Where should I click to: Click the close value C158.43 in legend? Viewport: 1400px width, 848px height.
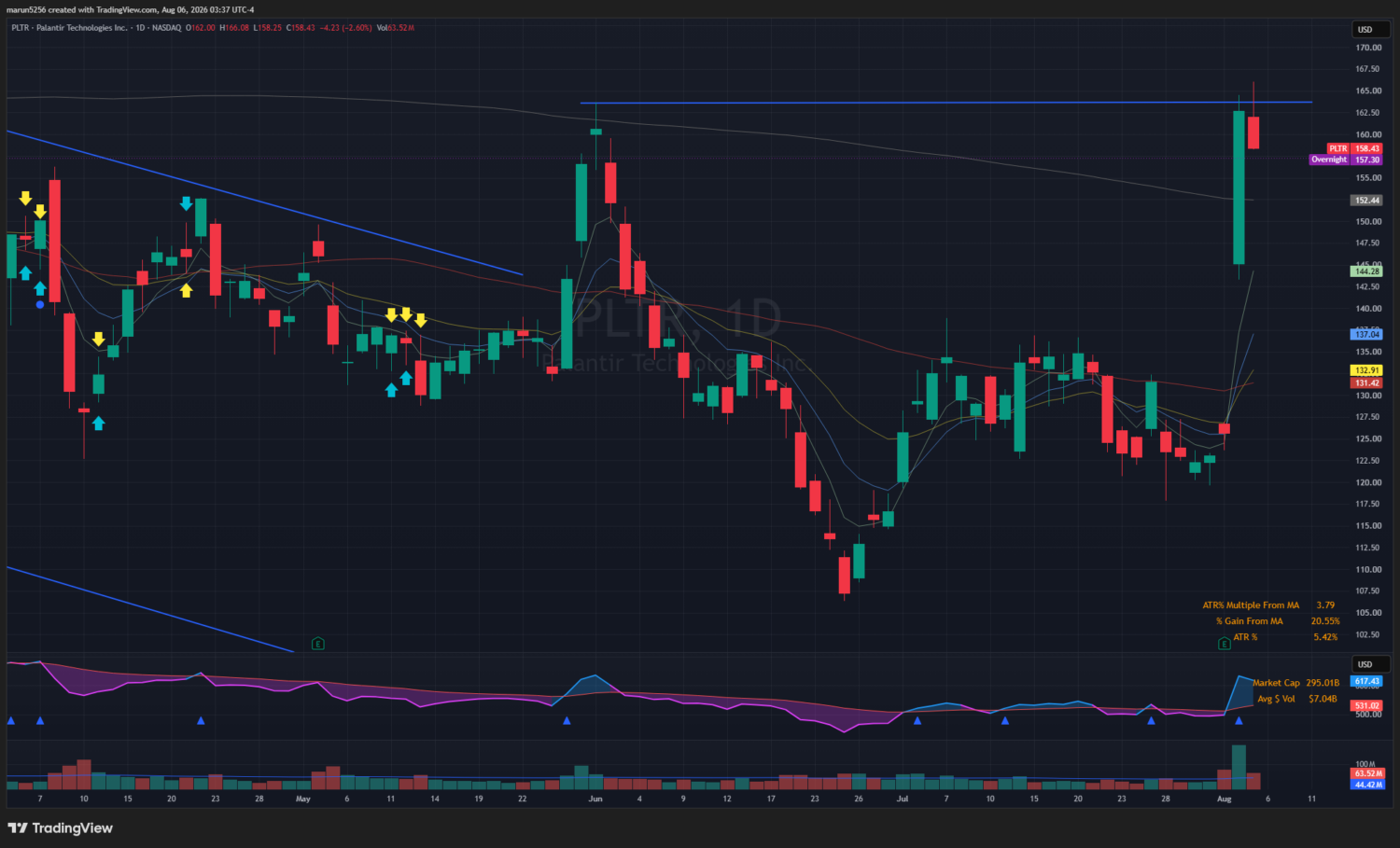(301, 28)
